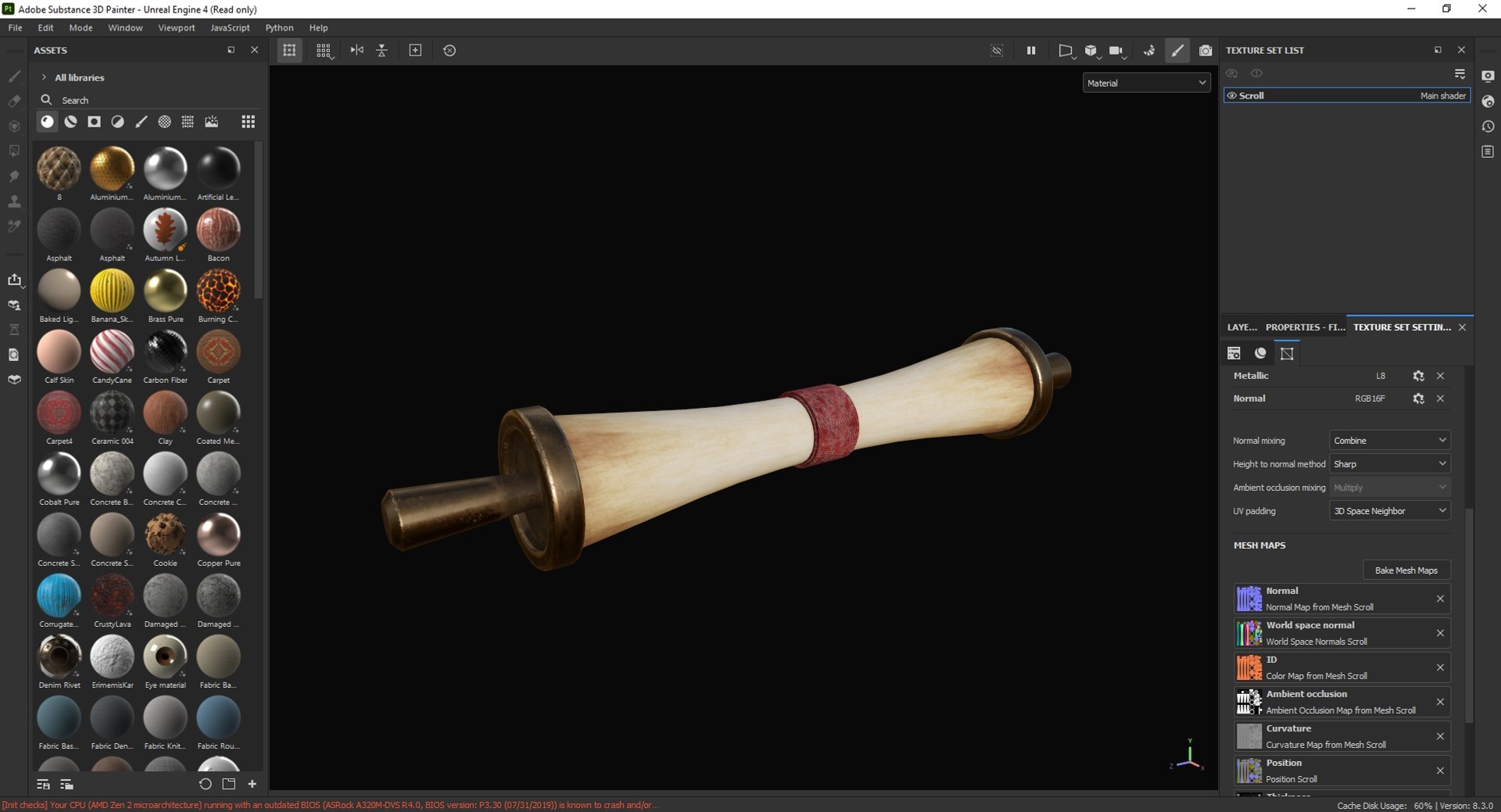Viewport: 1501px width, 812px height.
Task: Remove the Ambient occlusion mesh map
Action: (x=1440, y=702)
